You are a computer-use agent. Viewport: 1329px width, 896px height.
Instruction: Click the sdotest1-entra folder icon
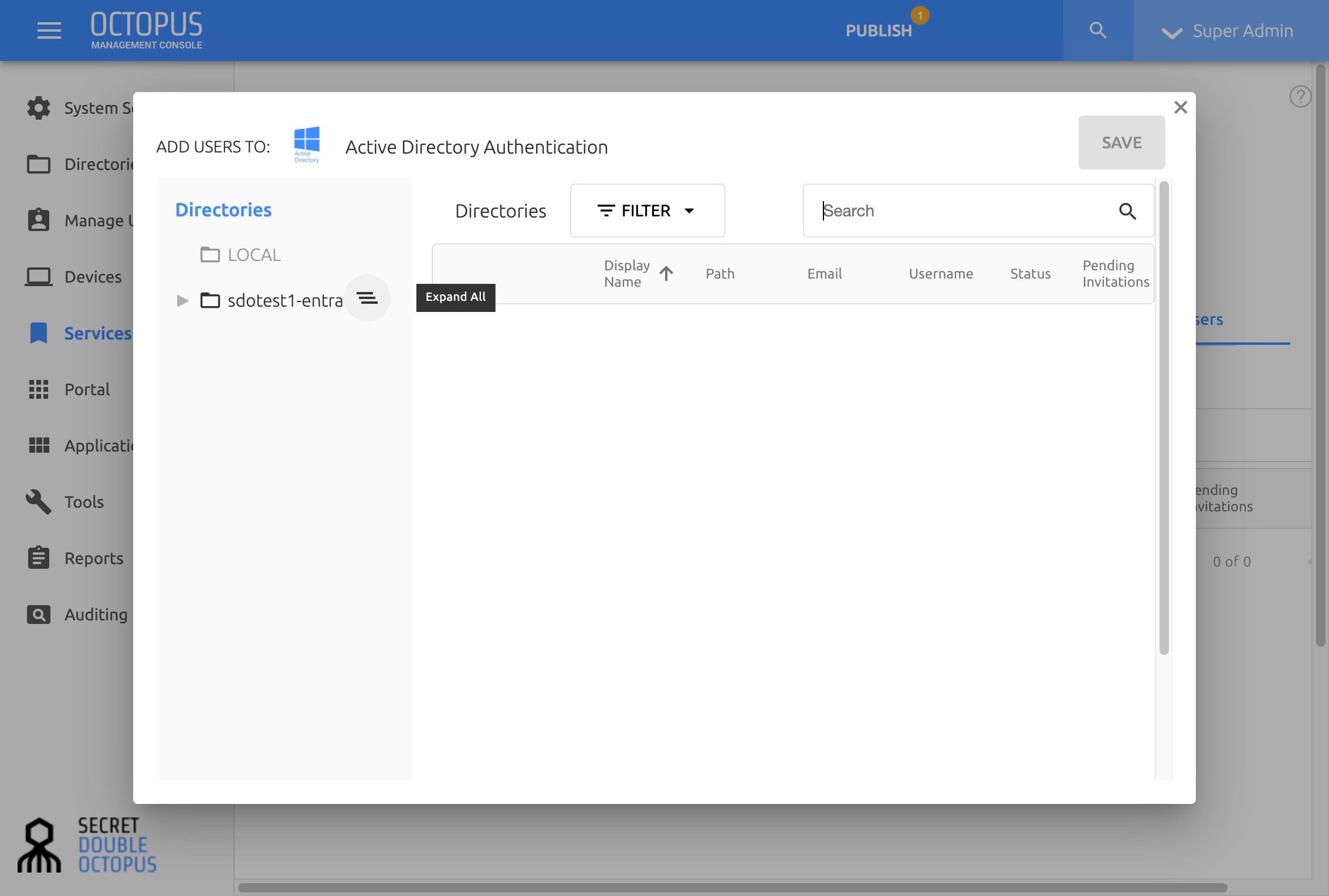210,301
